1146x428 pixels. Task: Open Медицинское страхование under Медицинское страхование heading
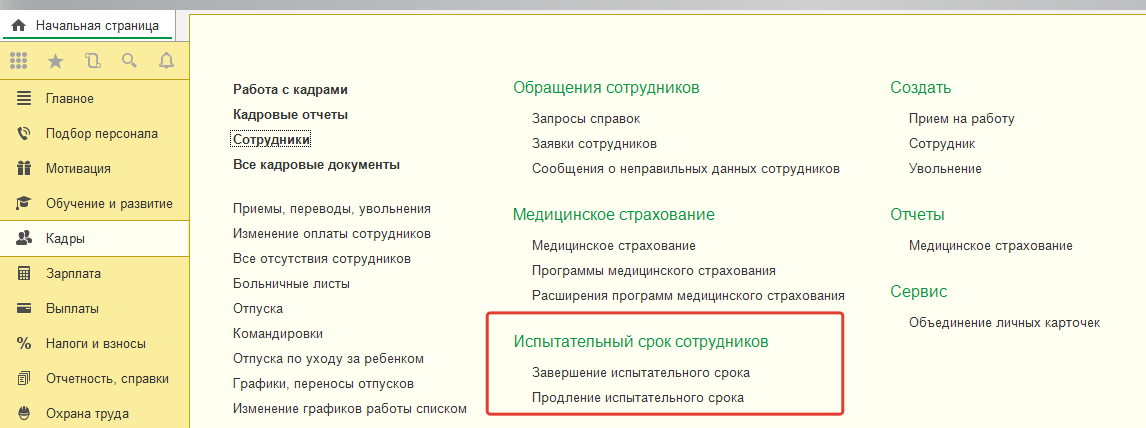(614, 246)
